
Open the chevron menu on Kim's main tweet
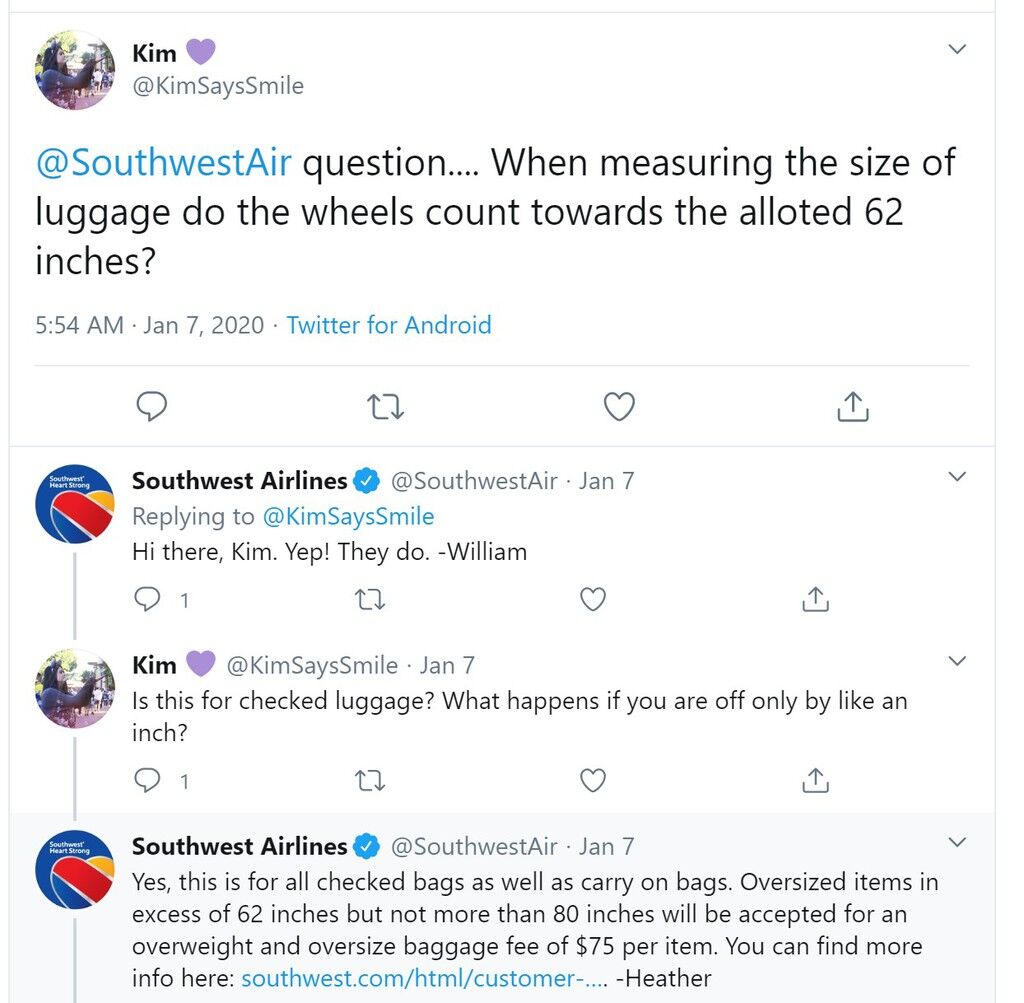click(957, 49)
